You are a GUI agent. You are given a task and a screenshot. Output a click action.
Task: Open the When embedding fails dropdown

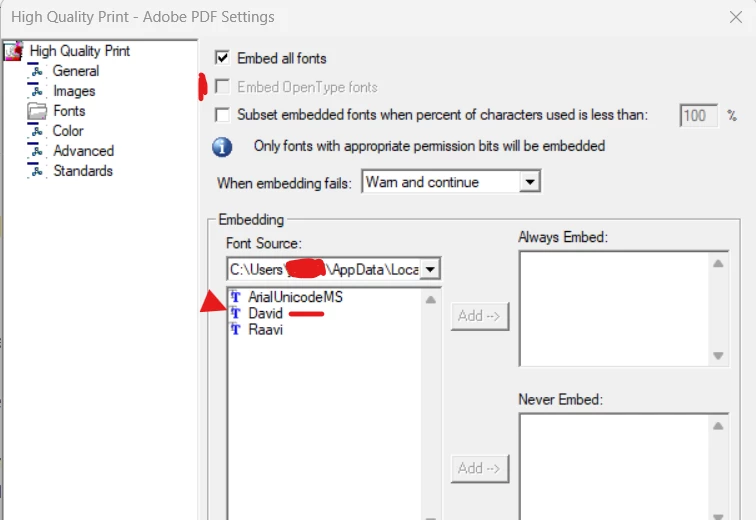pyautogui.click(x=530, y=182)
